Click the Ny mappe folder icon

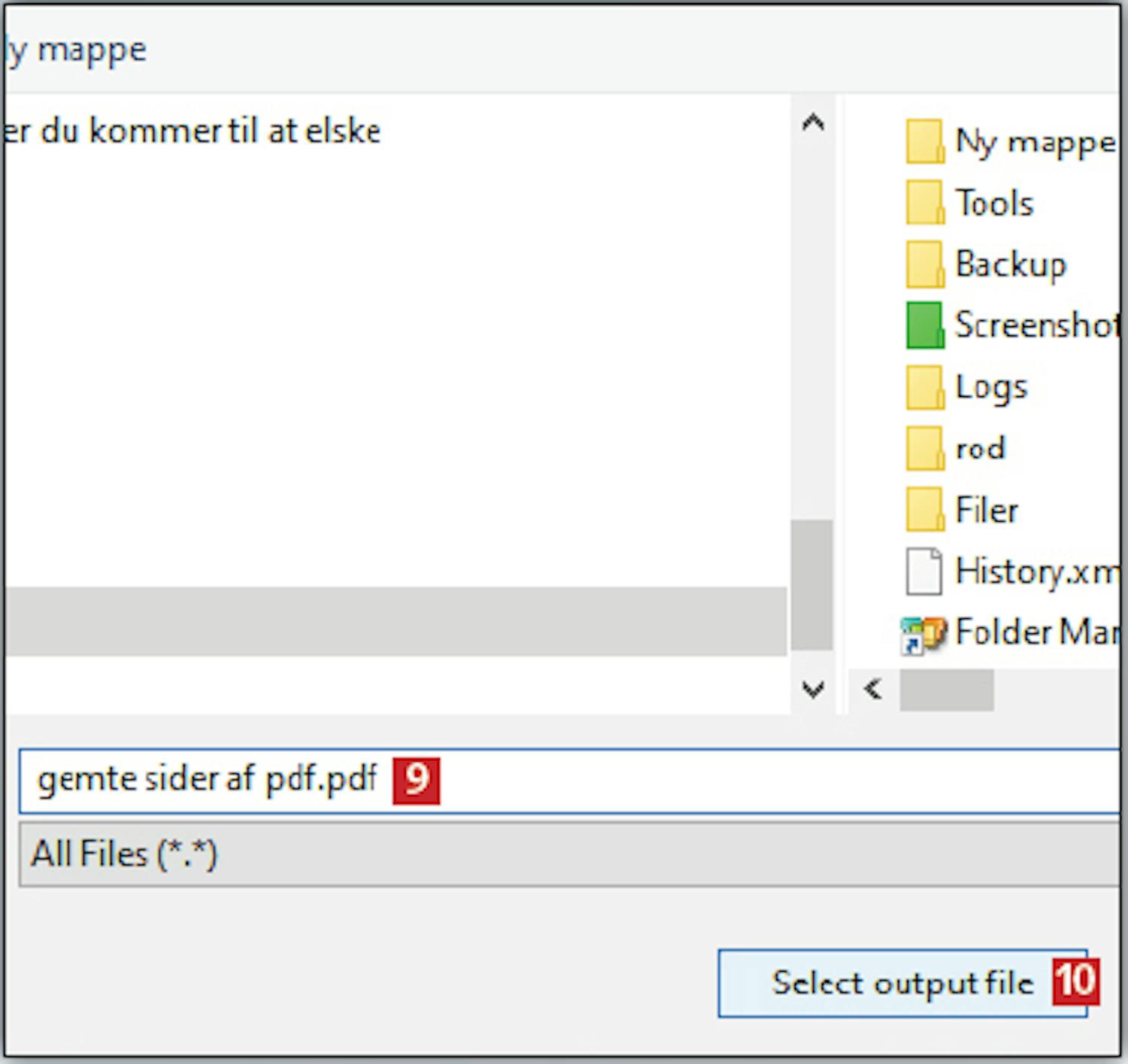924,141
